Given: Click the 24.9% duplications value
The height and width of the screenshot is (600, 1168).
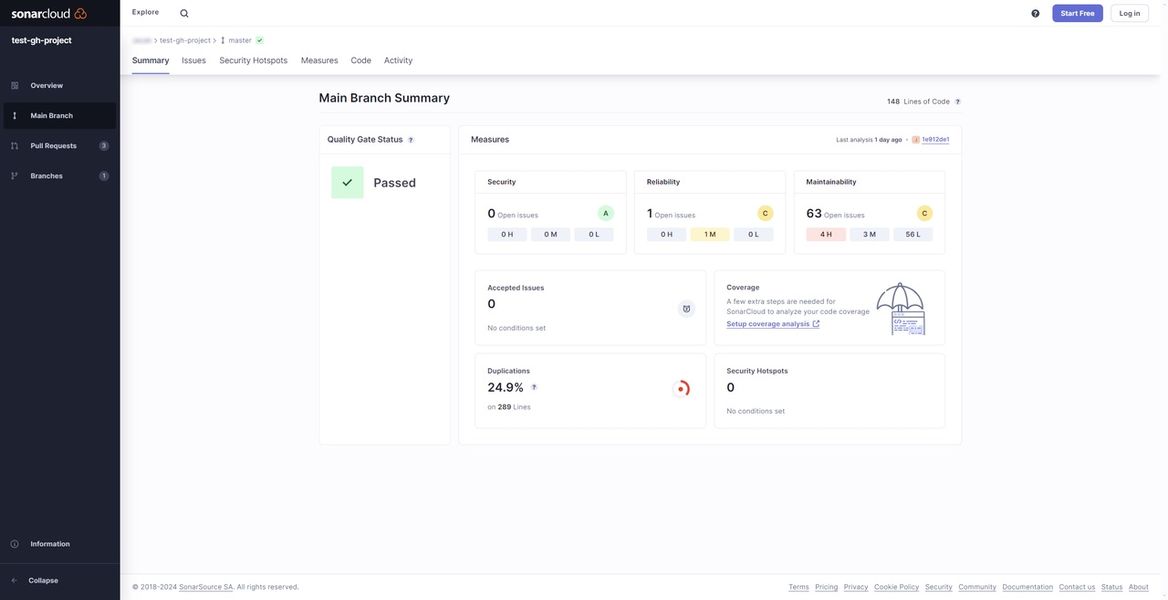Looking at the screenshot, I should click(506, 388).
